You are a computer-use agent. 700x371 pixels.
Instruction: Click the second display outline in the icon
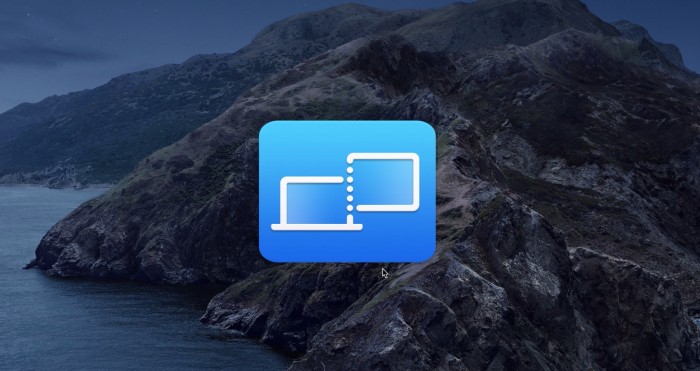(383, 182)
